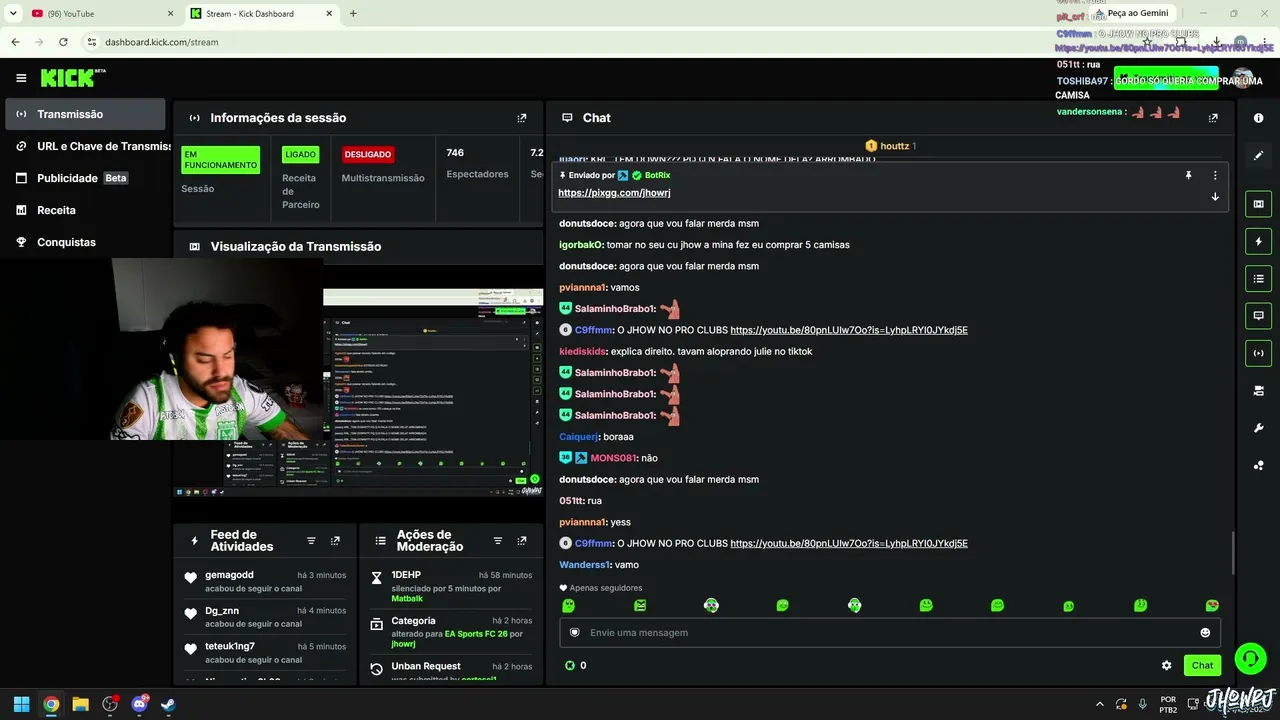This screenshot has width=1280, height=720.
Task: Open the browser tab list dropdown
Action: [x=13, y=14]
